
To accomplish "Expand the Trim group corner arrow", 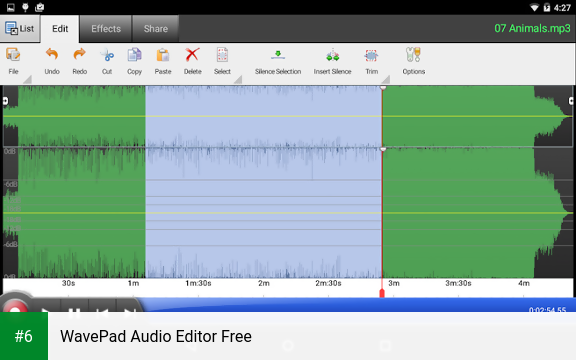I will [385, 79].
